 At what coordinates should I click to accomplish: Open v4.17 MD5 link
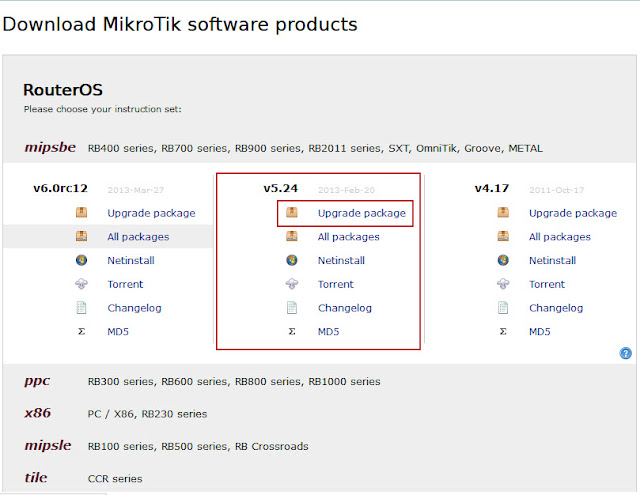coord(540,331)
